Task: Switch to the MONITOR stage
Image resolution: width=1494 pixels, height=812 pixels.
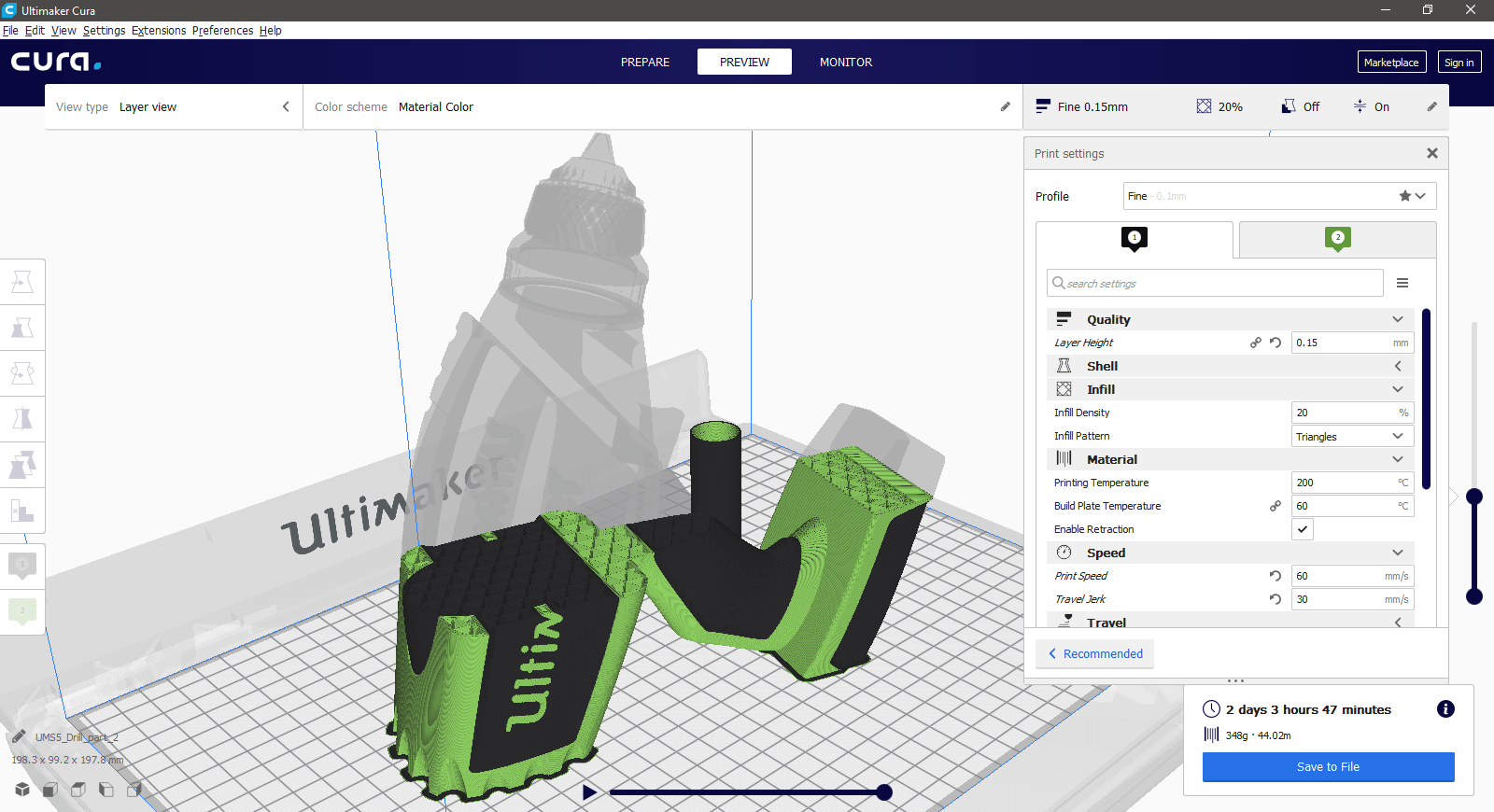Action: 846,62
